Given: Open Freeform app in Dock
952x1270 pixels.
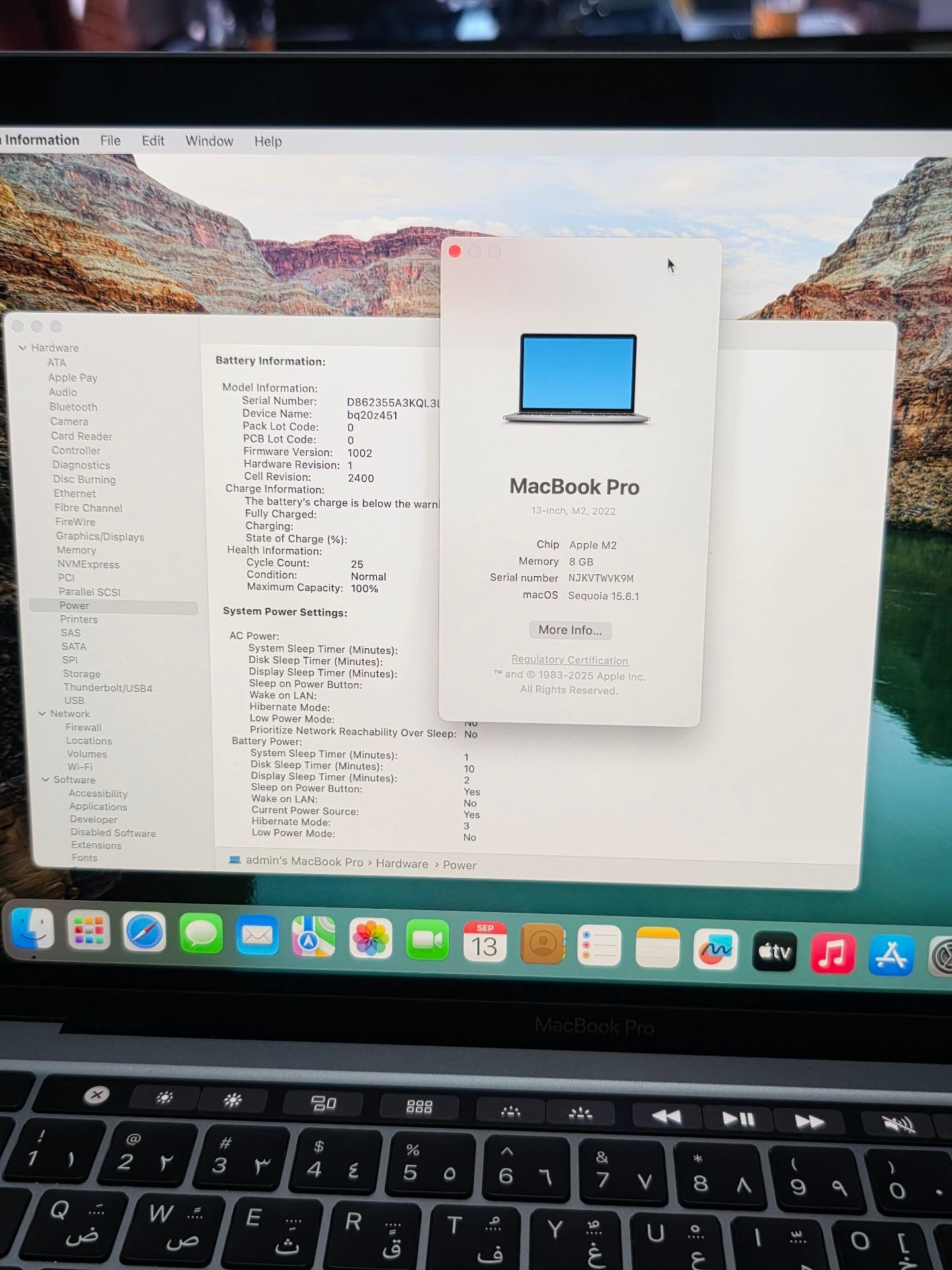Looking at the screenshot, I should click(715, 950).
